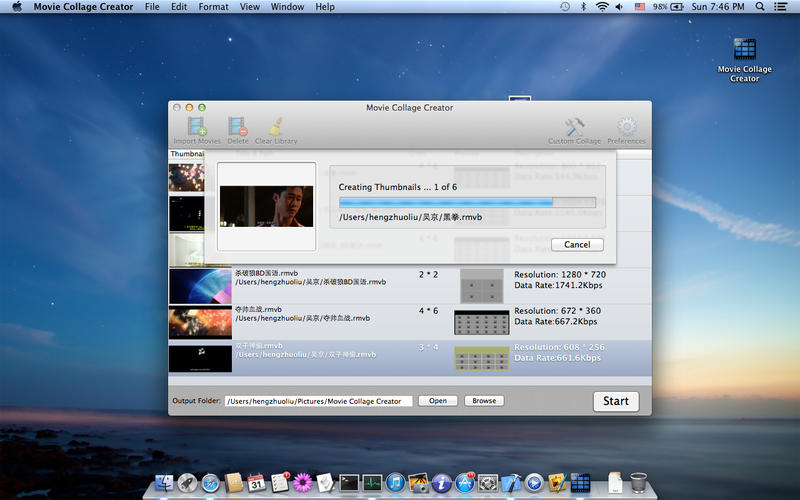Open the Custom Collage tool
Image resolution: width=800 pixels, height=500 pixels.
pyautogui.click(x=574, y=127)
